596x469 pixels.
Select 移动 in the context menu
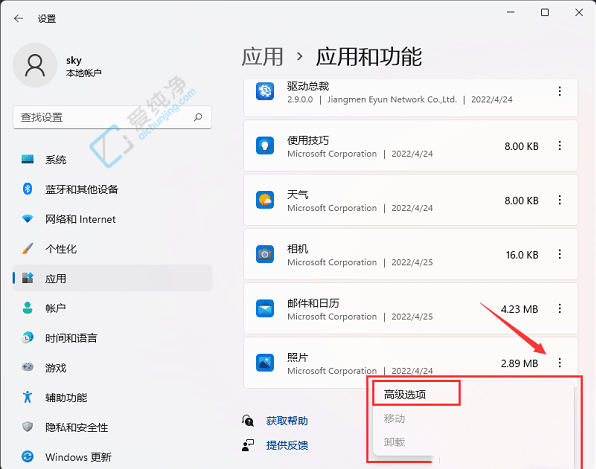tap(394, 418)
